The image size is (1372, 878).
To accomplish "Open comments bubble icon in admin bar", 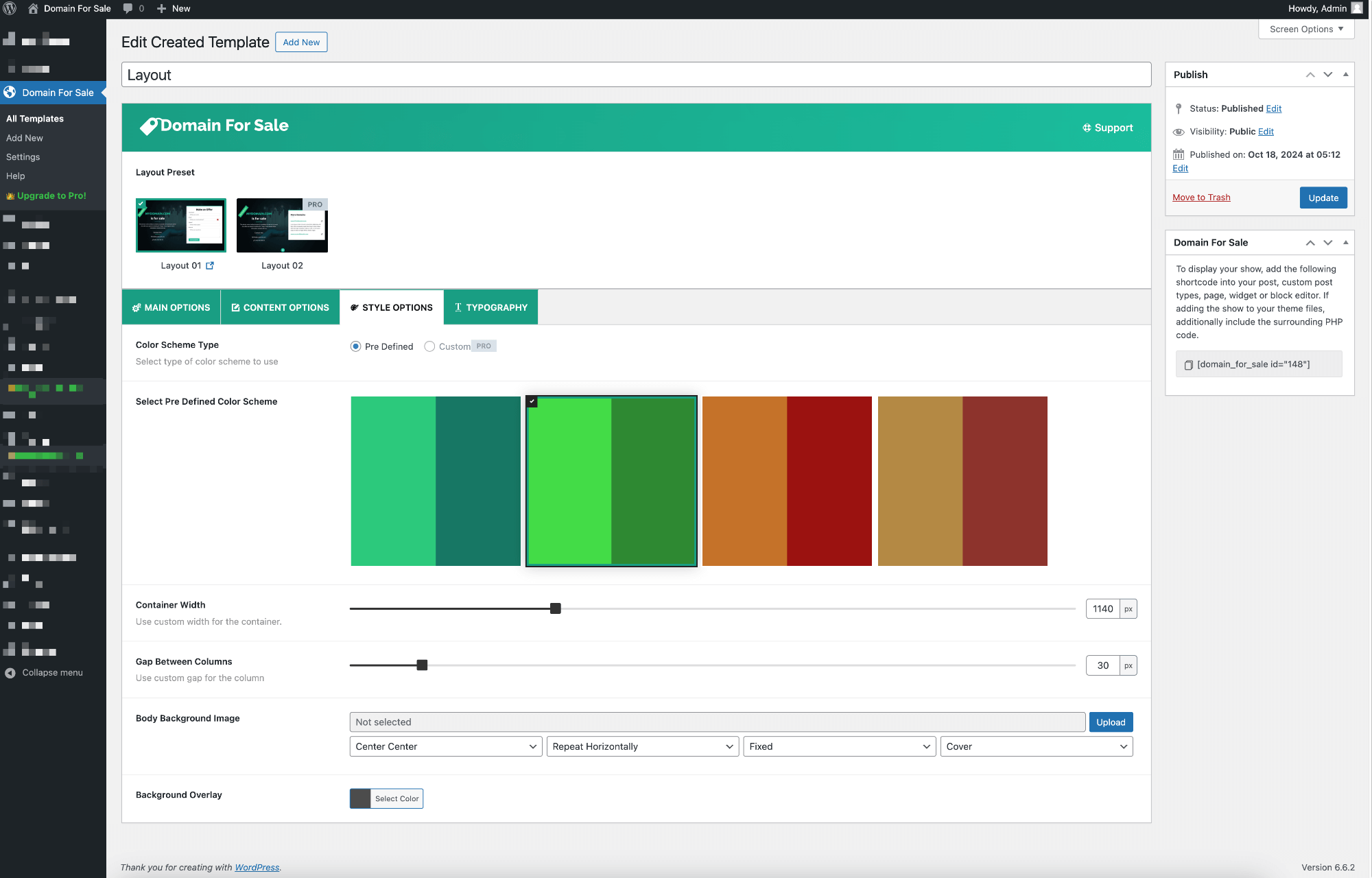I will click(128, 8).
